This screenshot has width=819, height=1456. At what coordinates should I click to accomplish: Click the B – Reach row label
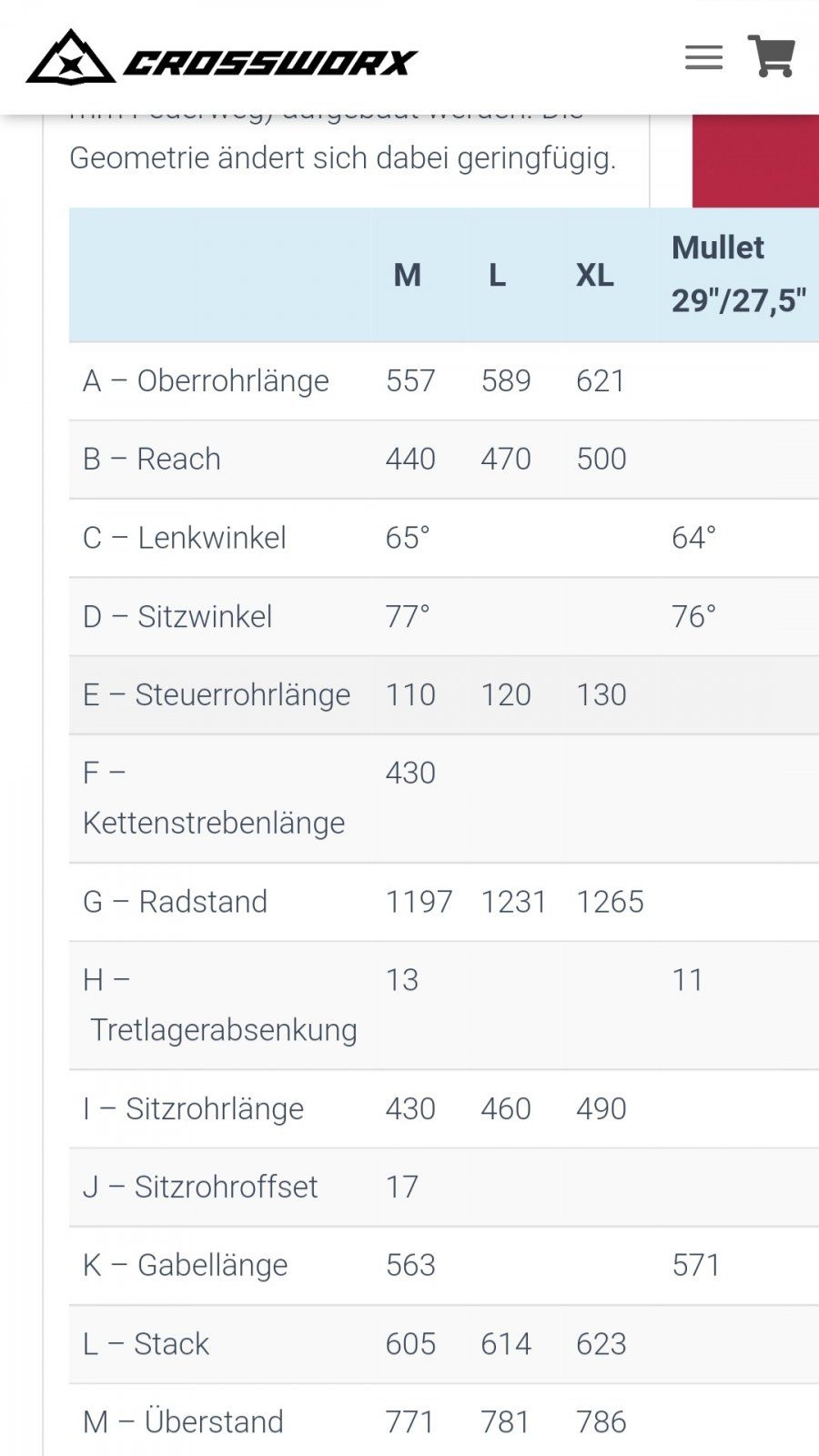(x=152, y=460)
